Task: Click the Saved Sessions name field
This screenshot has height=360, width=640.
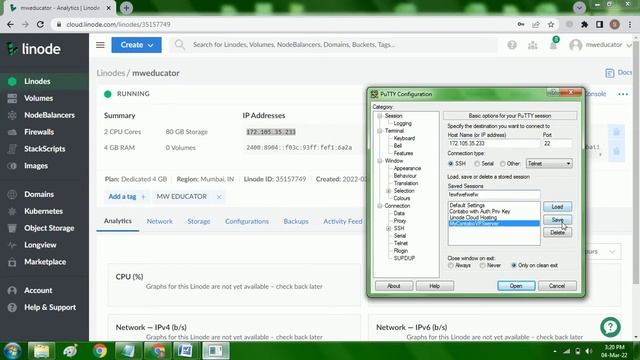Action: coord(493,195)
